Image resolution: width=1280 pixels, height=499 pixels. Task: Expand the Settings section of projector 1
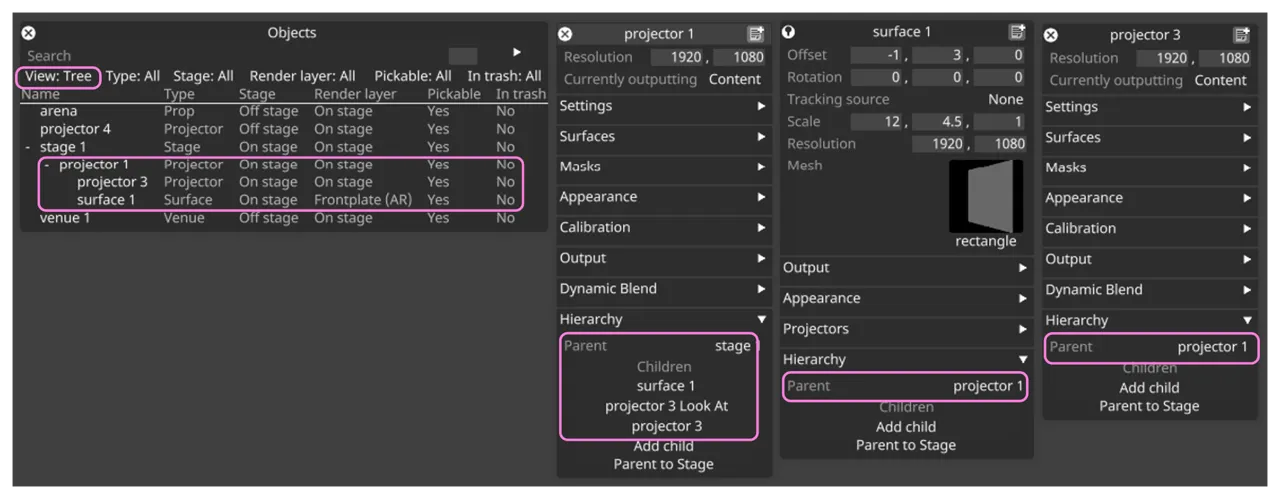(664, 106)
